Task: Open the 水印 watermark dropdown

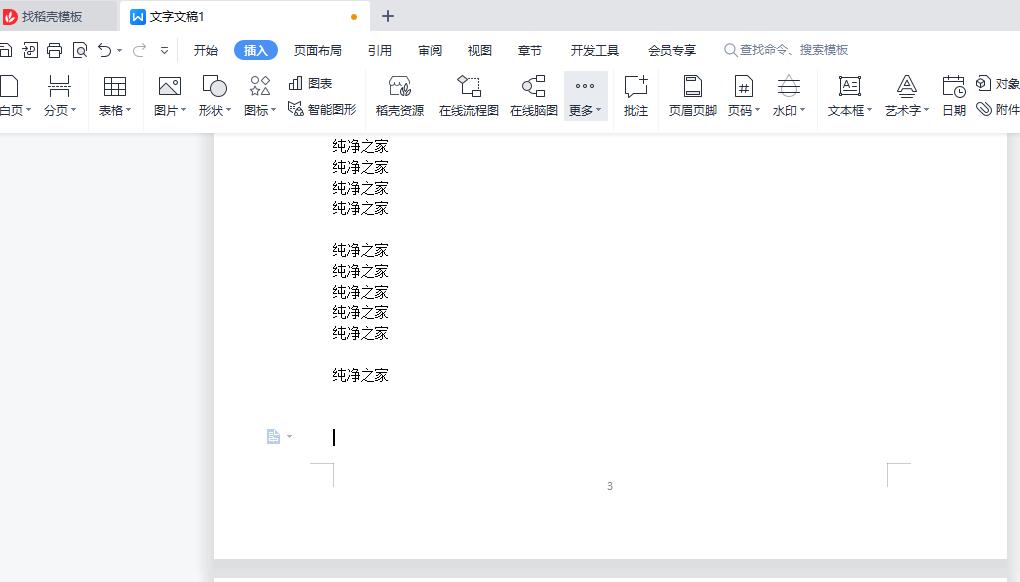Action: click(x=789, y=110)
